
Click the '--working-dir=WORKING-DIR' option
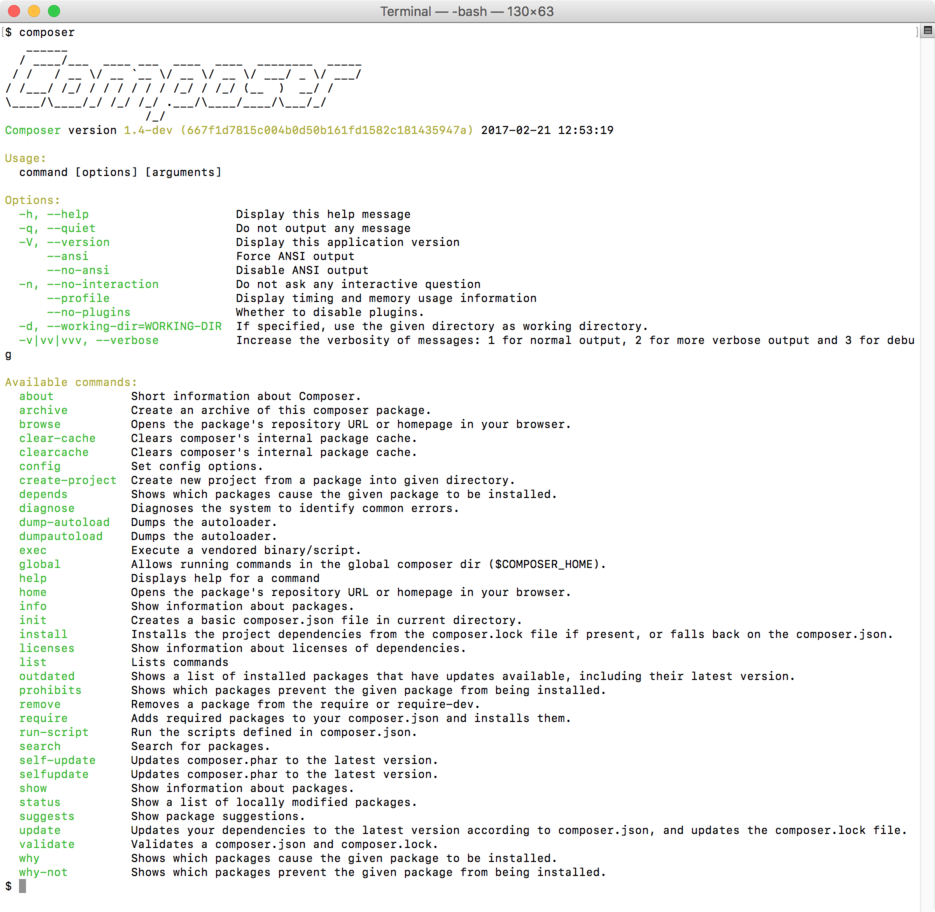click(134, 326)
